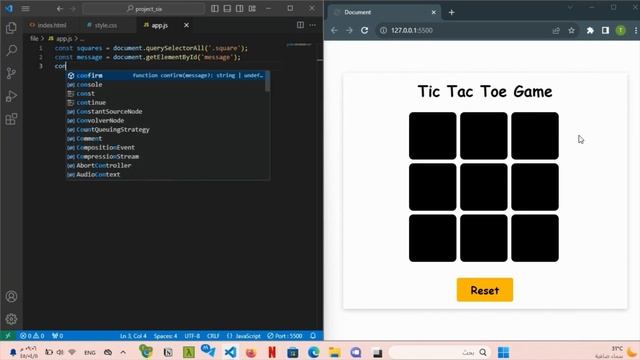This screenshot has width=640, height=360.
Task: Open File Explorer from the taskbar
Action: 334,352
